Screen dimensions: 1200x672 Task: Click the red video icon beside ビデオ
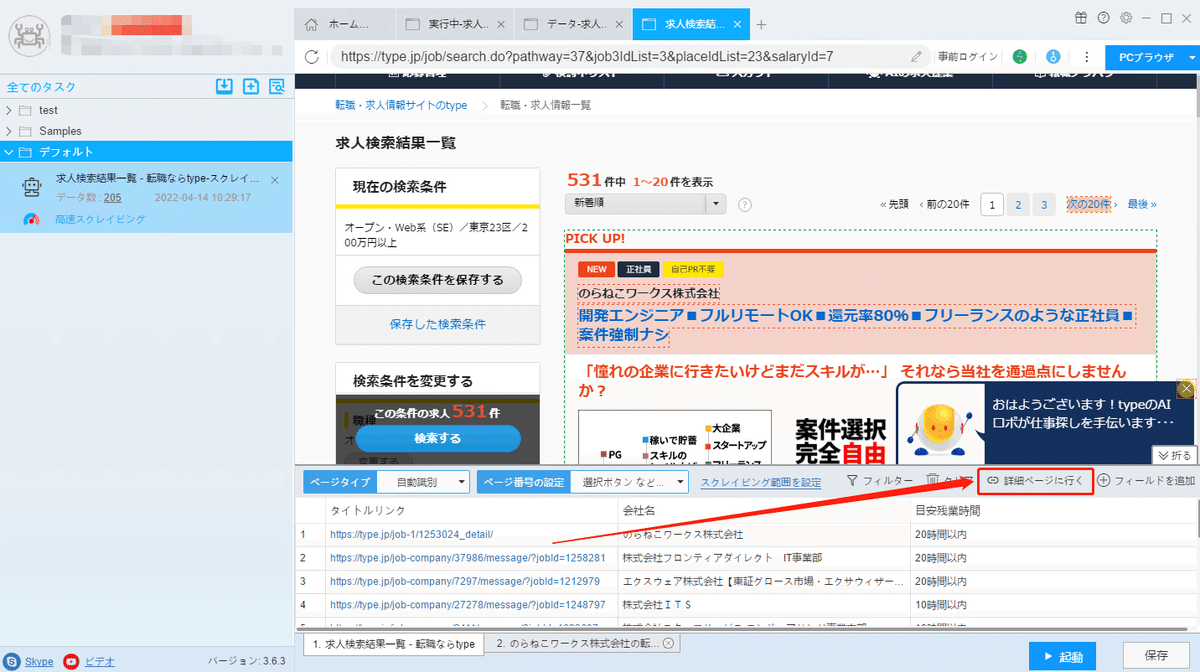point(71,661)
